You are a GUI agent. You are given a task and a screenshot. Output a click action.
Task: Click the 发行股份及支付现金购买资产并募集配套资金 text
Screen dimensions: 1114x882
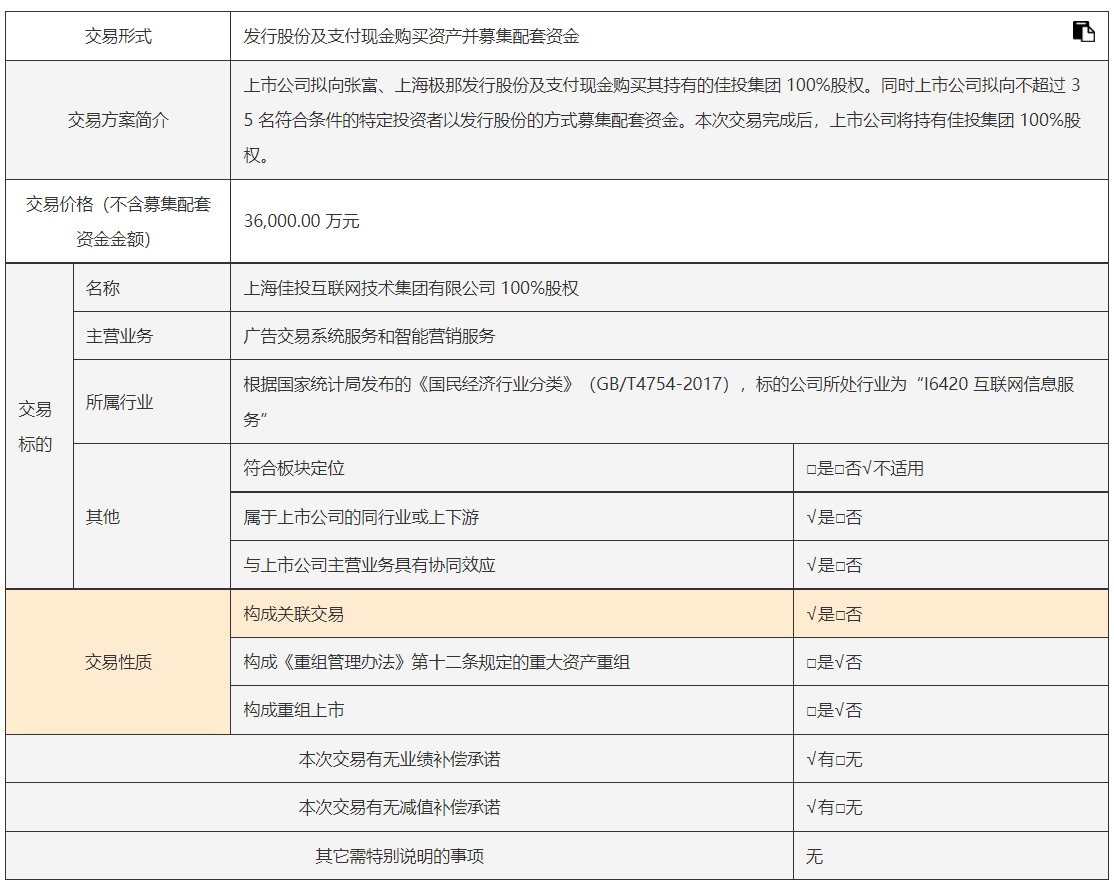pos(411,36)
